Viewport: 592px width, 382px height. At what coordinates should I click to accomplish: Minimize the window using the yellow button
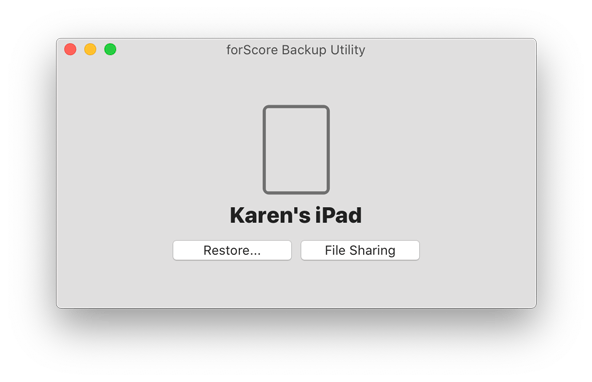tap(90, 49)
